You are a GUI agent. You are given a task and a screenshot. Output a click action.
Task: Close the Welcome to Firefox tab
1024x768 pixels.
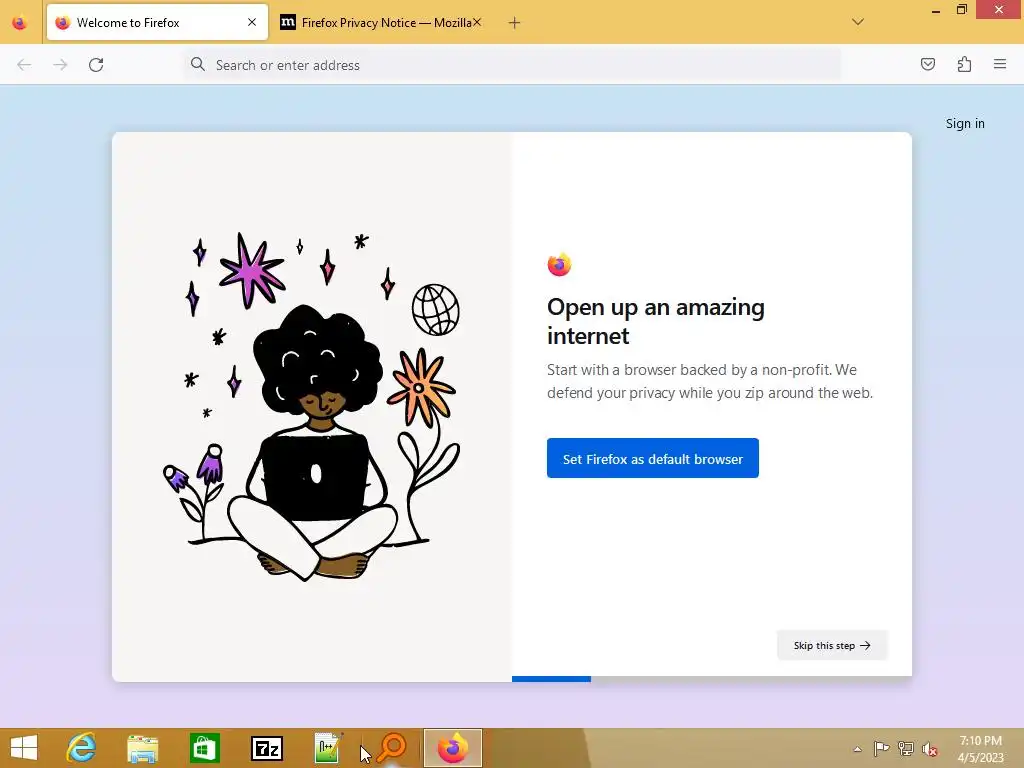pyautogui.click(x=252, y=22)
